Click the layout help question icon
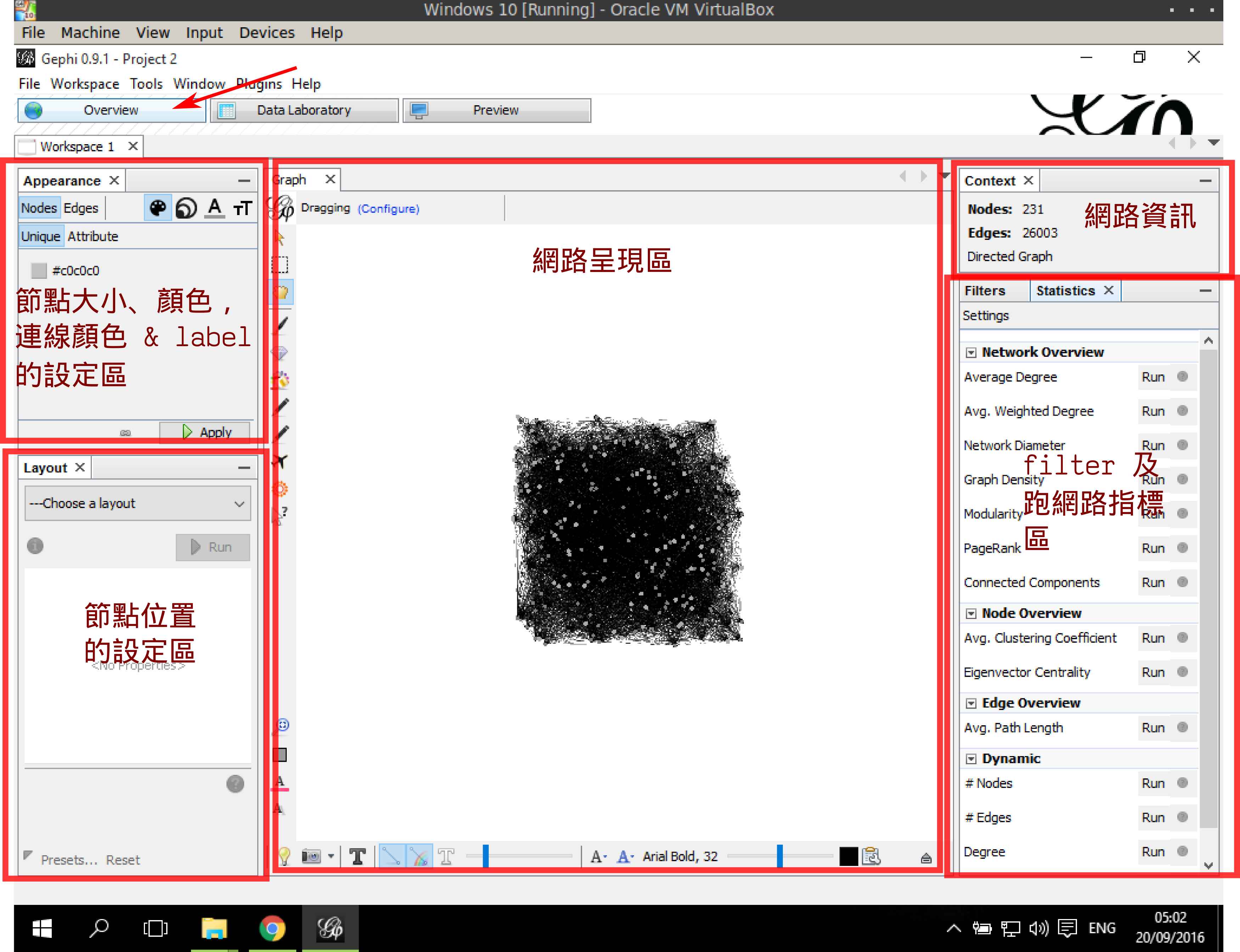This screenshot has width=1240, height=952. [x=235, y=784]
